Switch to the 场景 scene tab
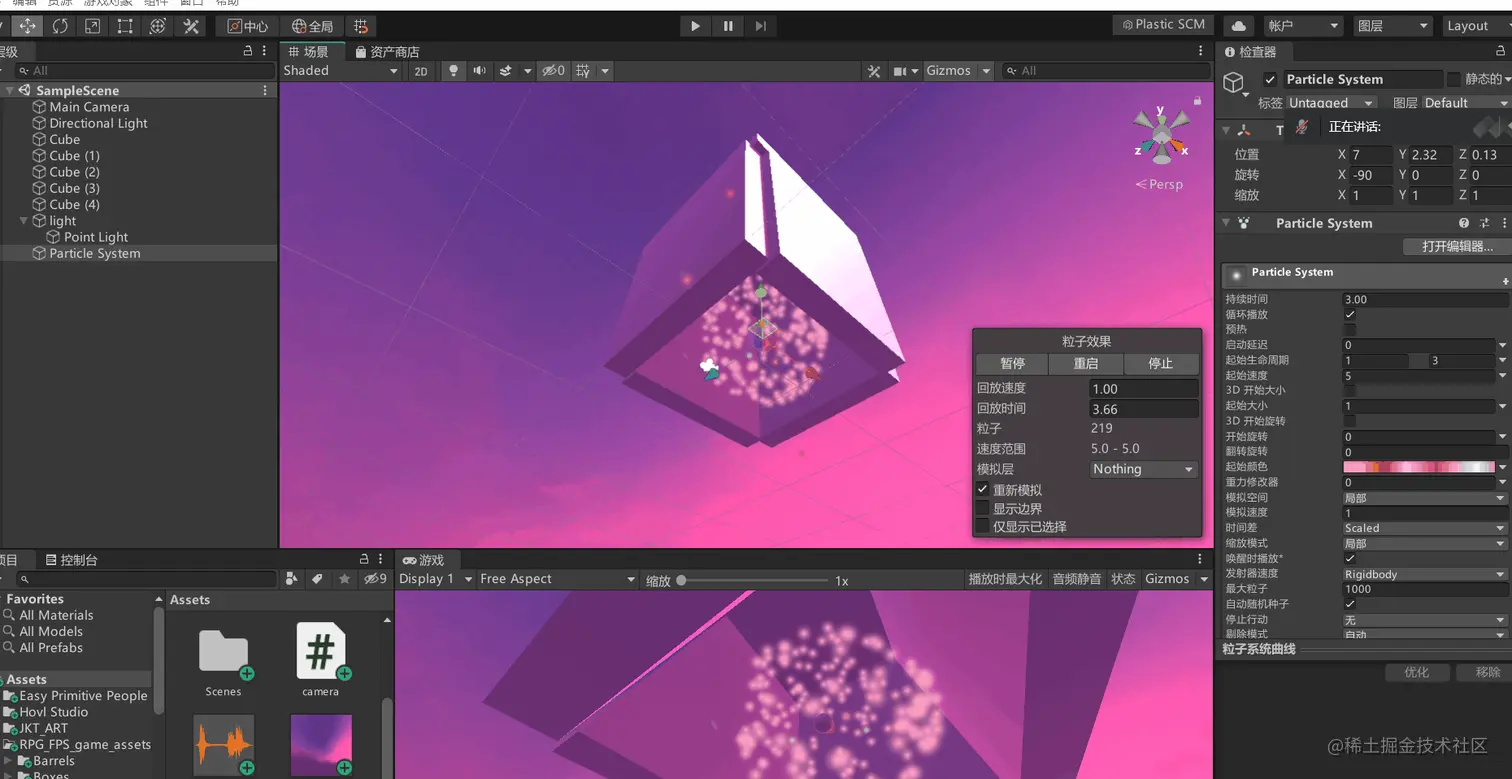This screenshot has width=1512, height=779. [309, 51]
